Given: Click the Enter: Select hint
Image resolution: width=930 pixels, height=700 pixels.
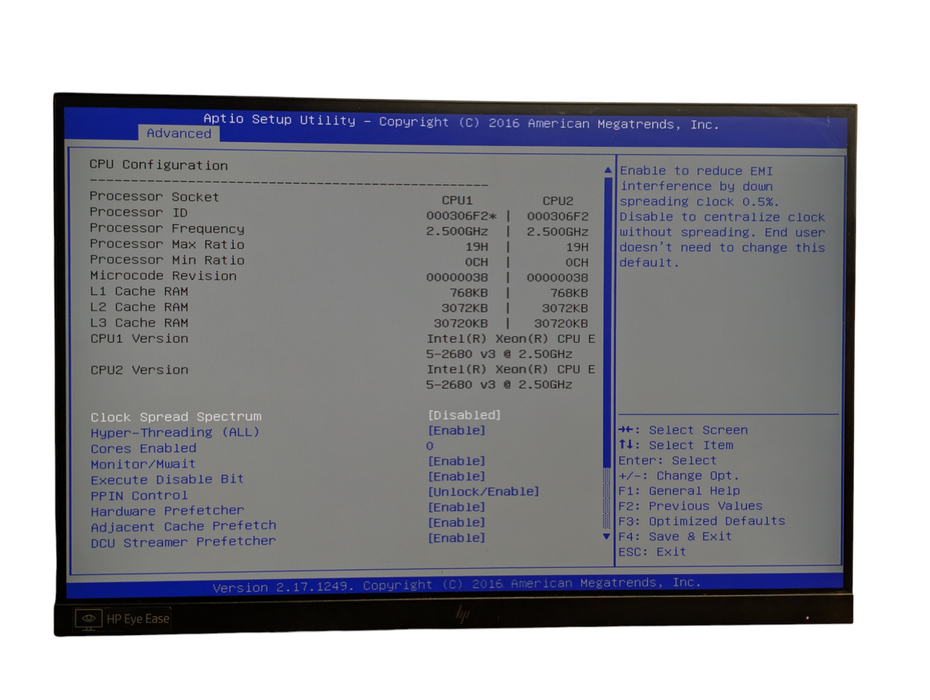Looking at the screenshot, I should pos(667,460).
